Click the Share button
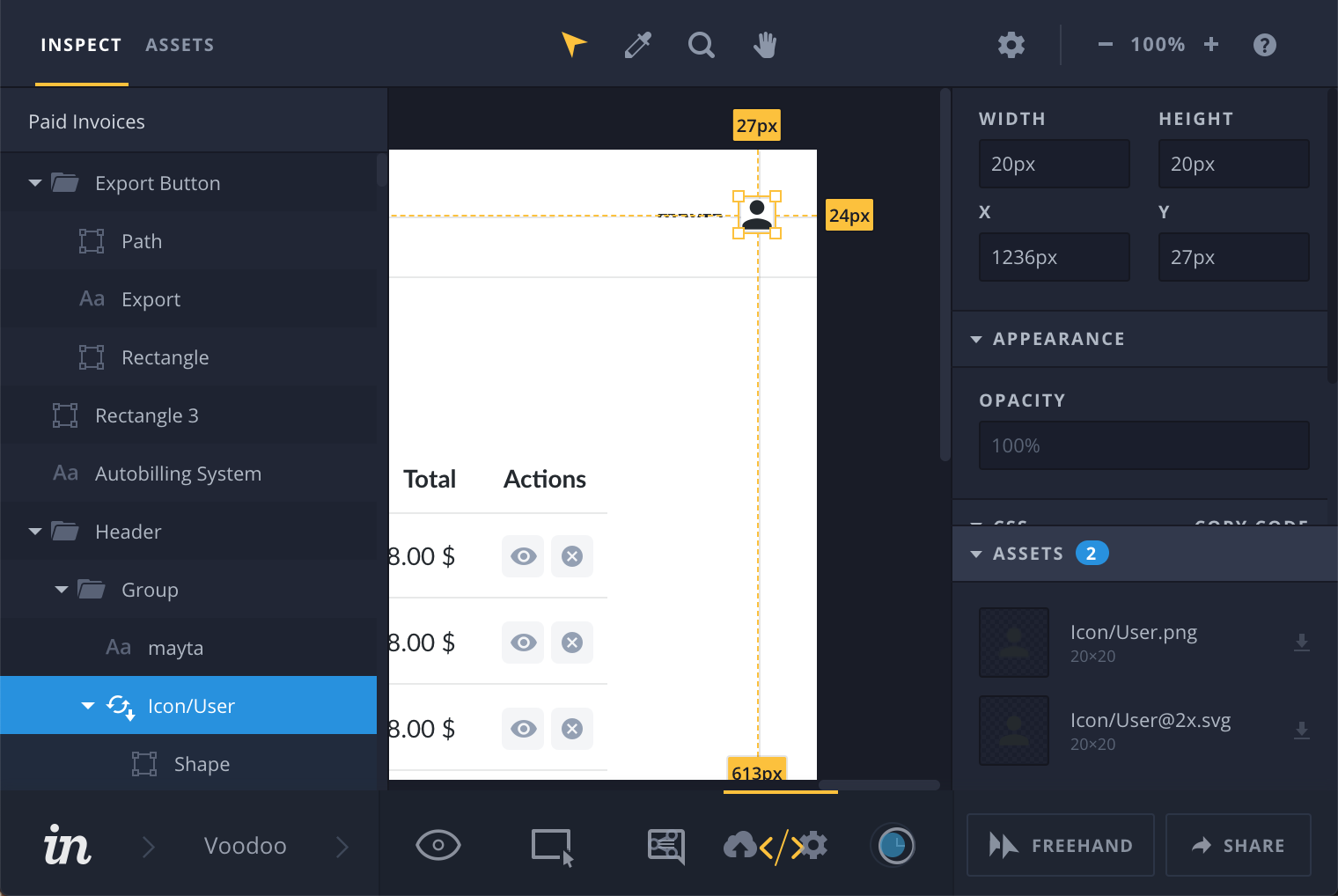Viewport: 1338px width, 896px height. point(1239,845)
